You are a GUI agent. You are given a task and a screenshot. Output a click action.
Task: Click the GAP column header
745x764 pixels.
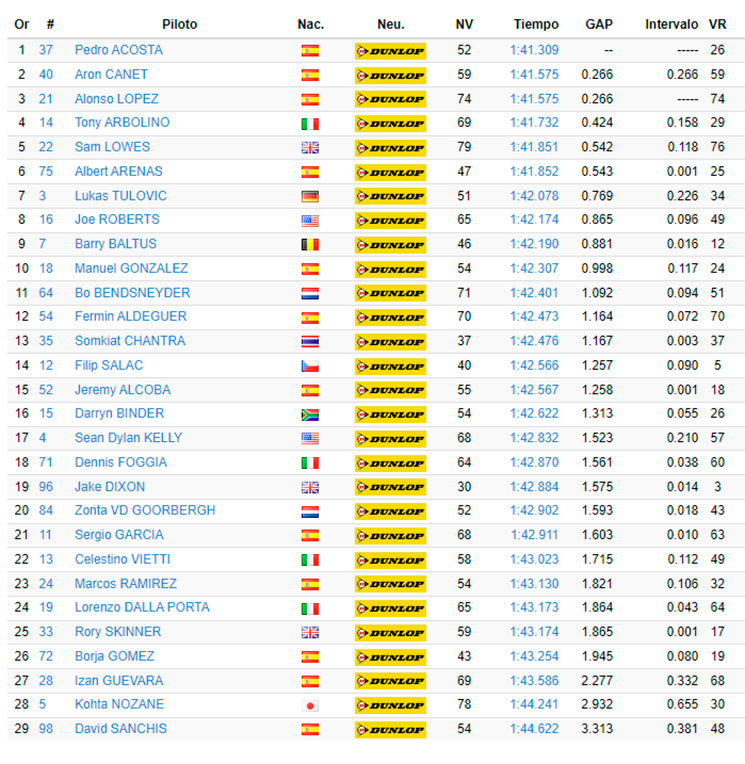599,24
